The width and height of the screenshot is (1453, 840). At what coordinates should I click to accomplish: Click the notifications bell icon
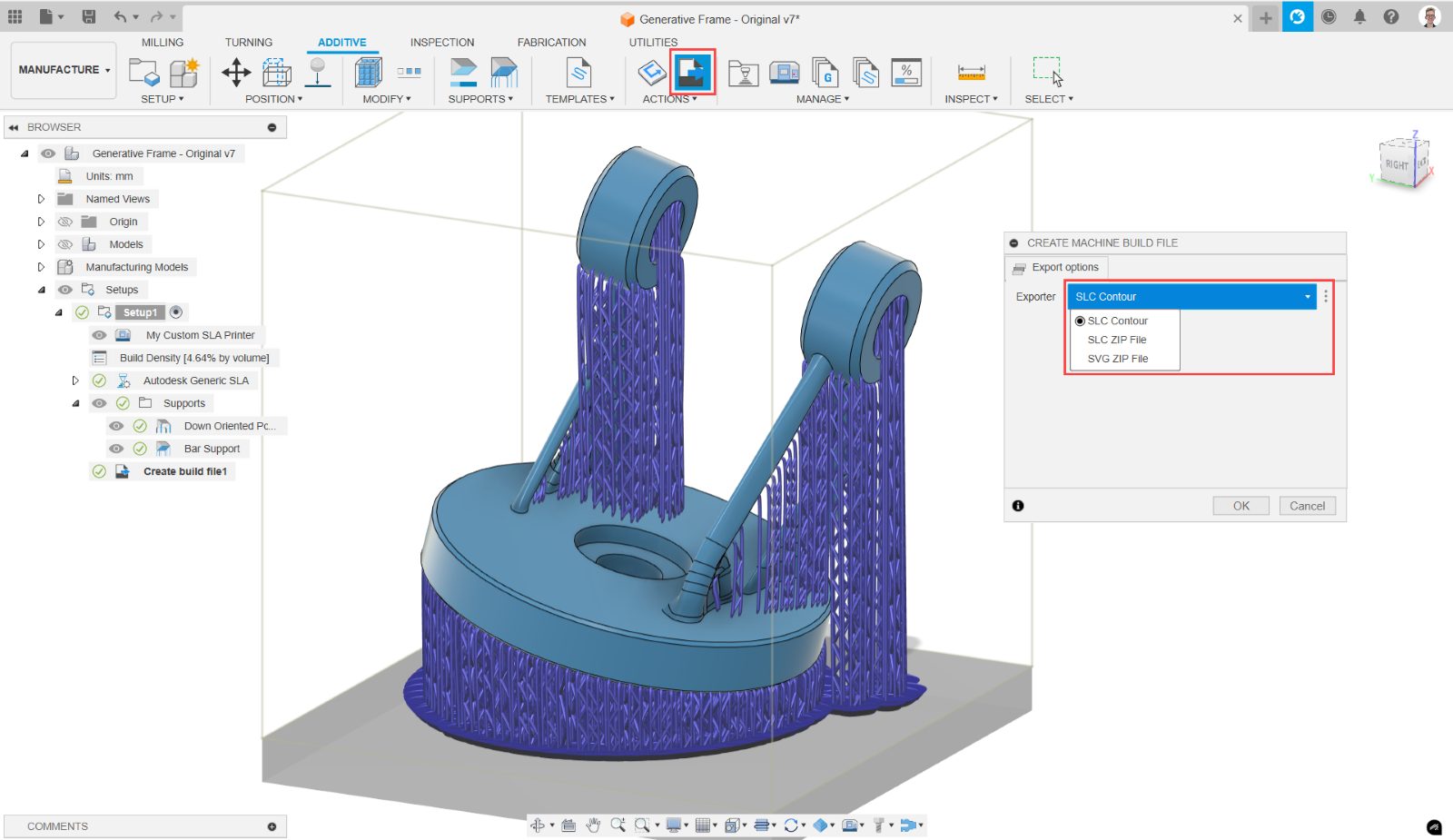click(x=1359, y=17)
